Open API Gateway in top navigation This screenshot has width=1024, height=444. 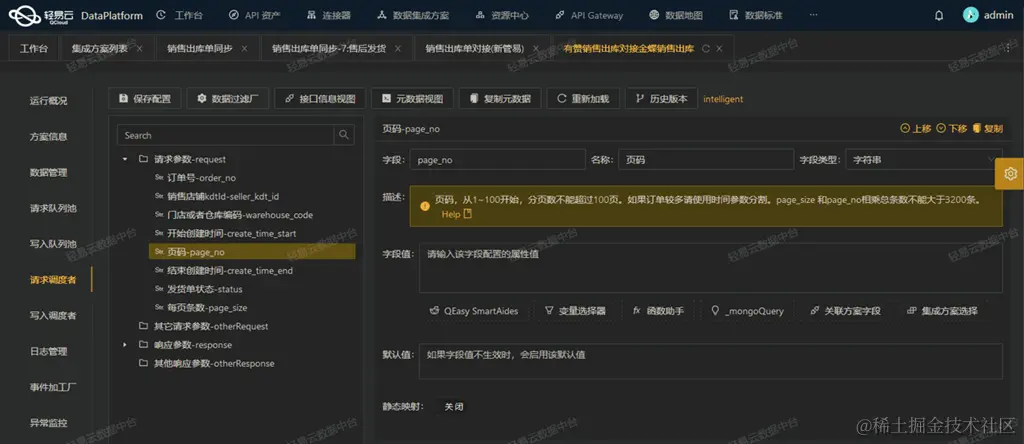coord(588,15)
